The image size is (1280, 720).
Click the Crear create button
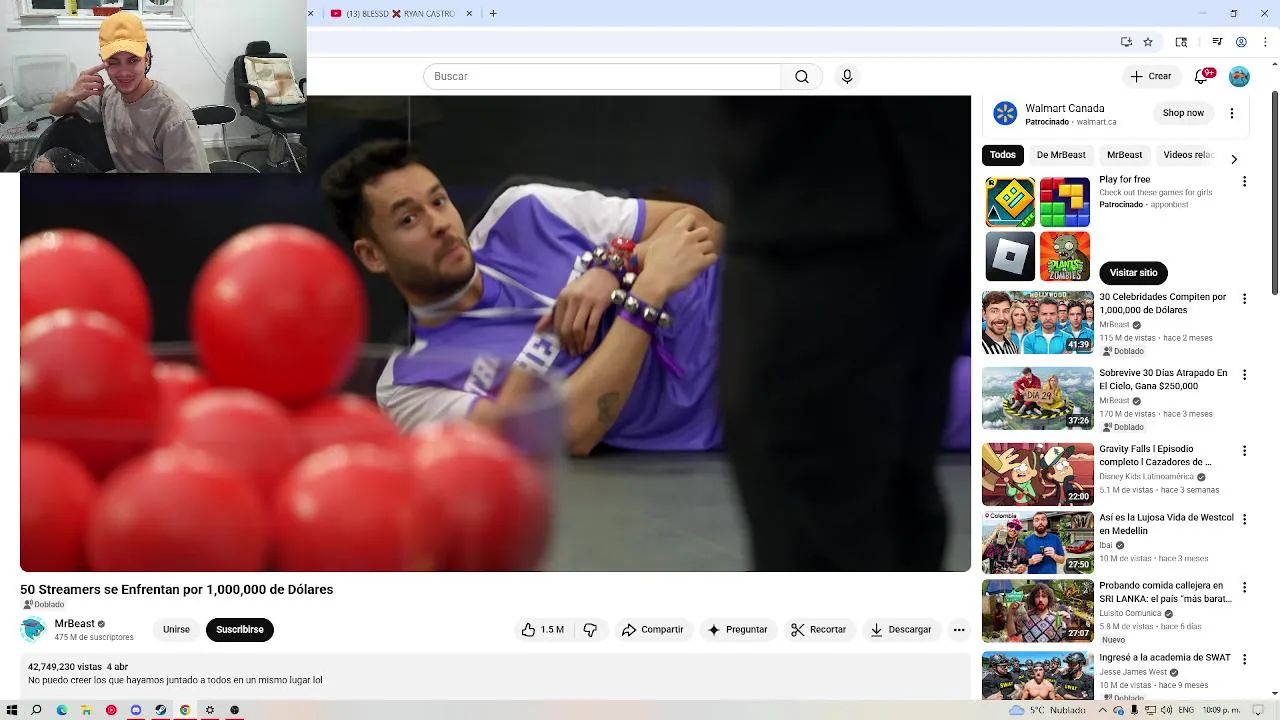click(1150, 76)
